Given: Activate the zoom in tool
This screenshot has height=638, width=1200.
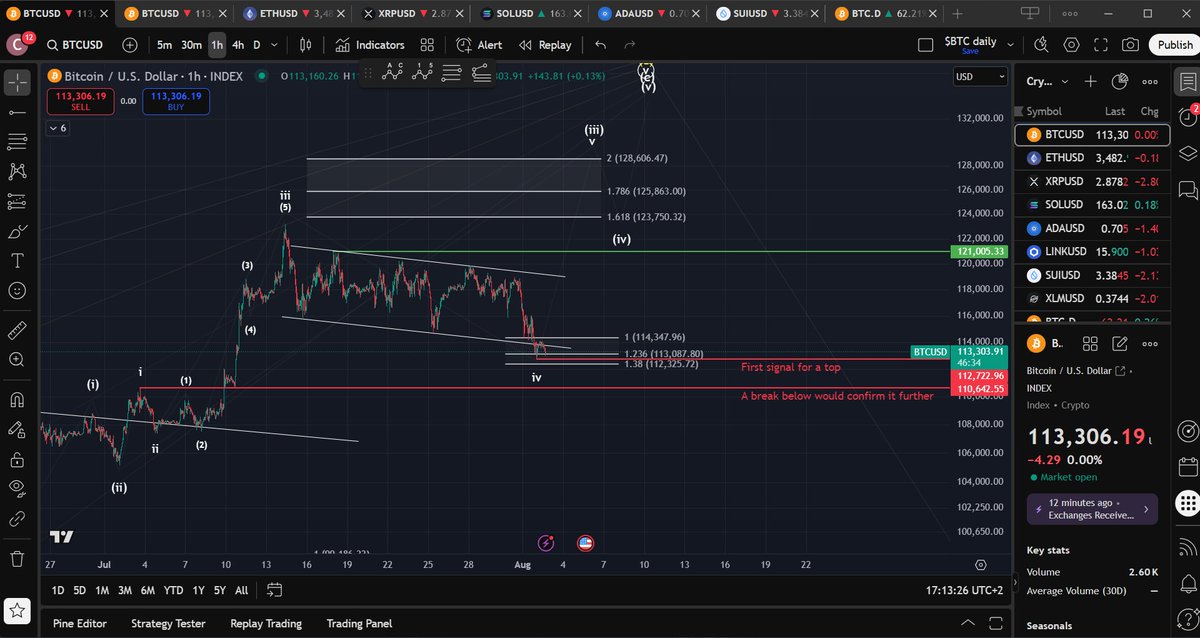Looking at the screenshot, I should click(17, 359).
